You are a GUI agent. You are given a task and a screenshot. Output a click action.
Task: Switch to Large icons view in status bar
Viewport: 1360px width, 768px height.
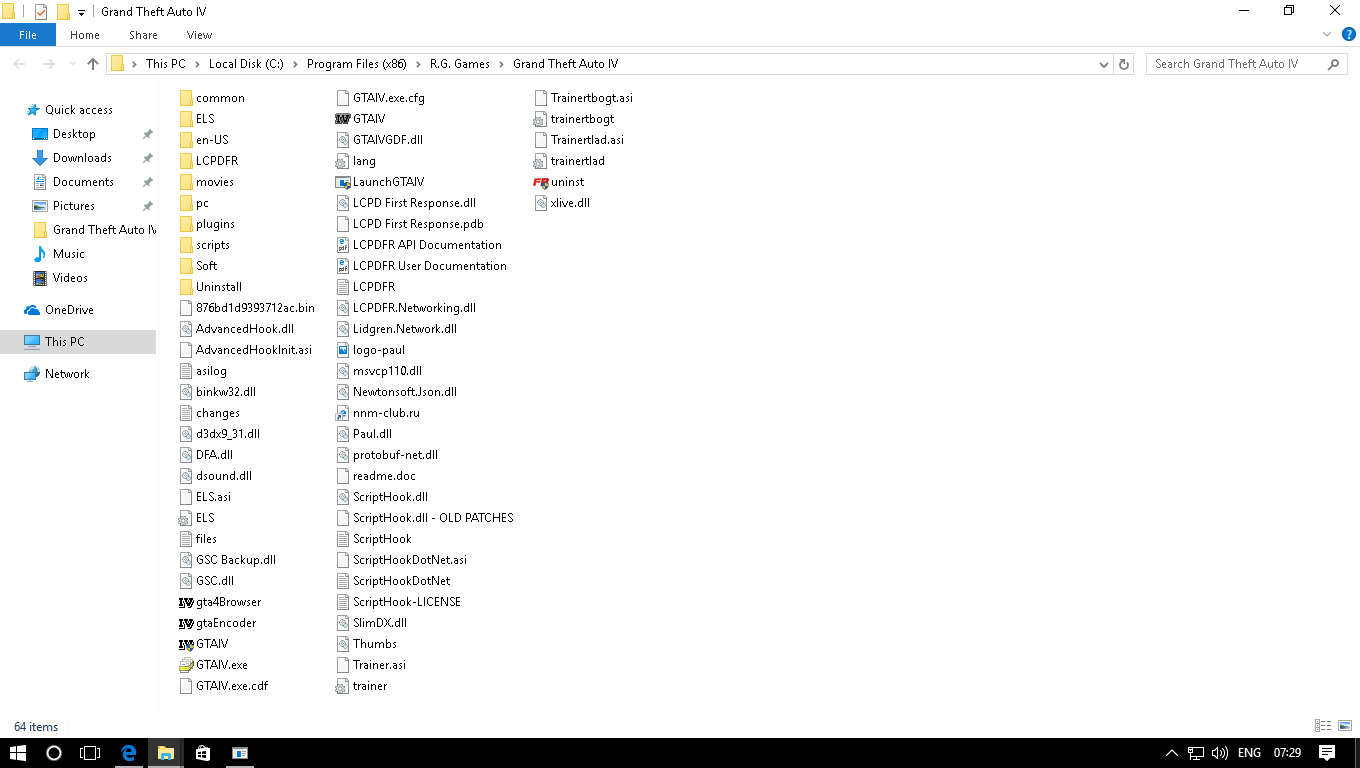[x=1344, y=726]
